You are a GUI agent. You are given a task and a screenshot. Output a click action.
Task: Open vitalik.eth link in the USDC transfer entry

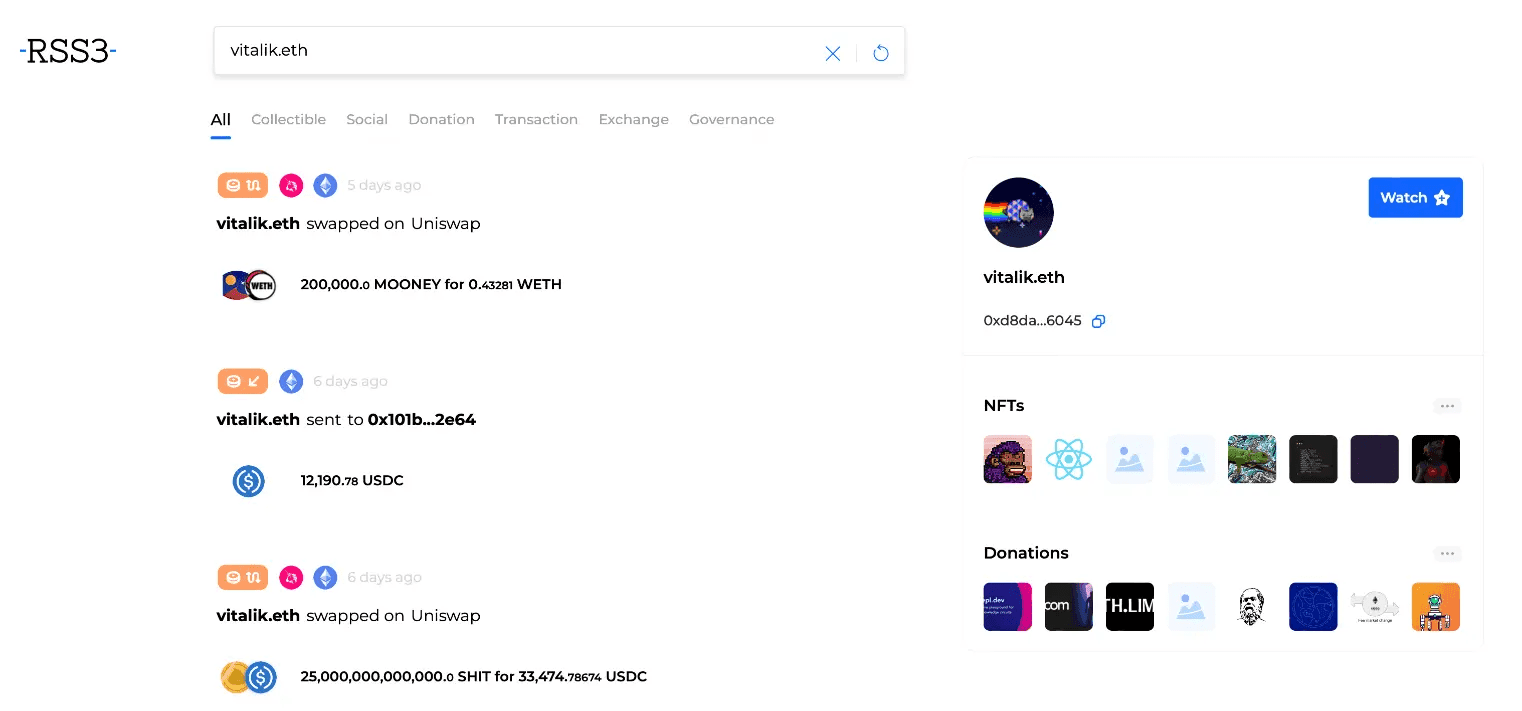(x=258, y=420)
